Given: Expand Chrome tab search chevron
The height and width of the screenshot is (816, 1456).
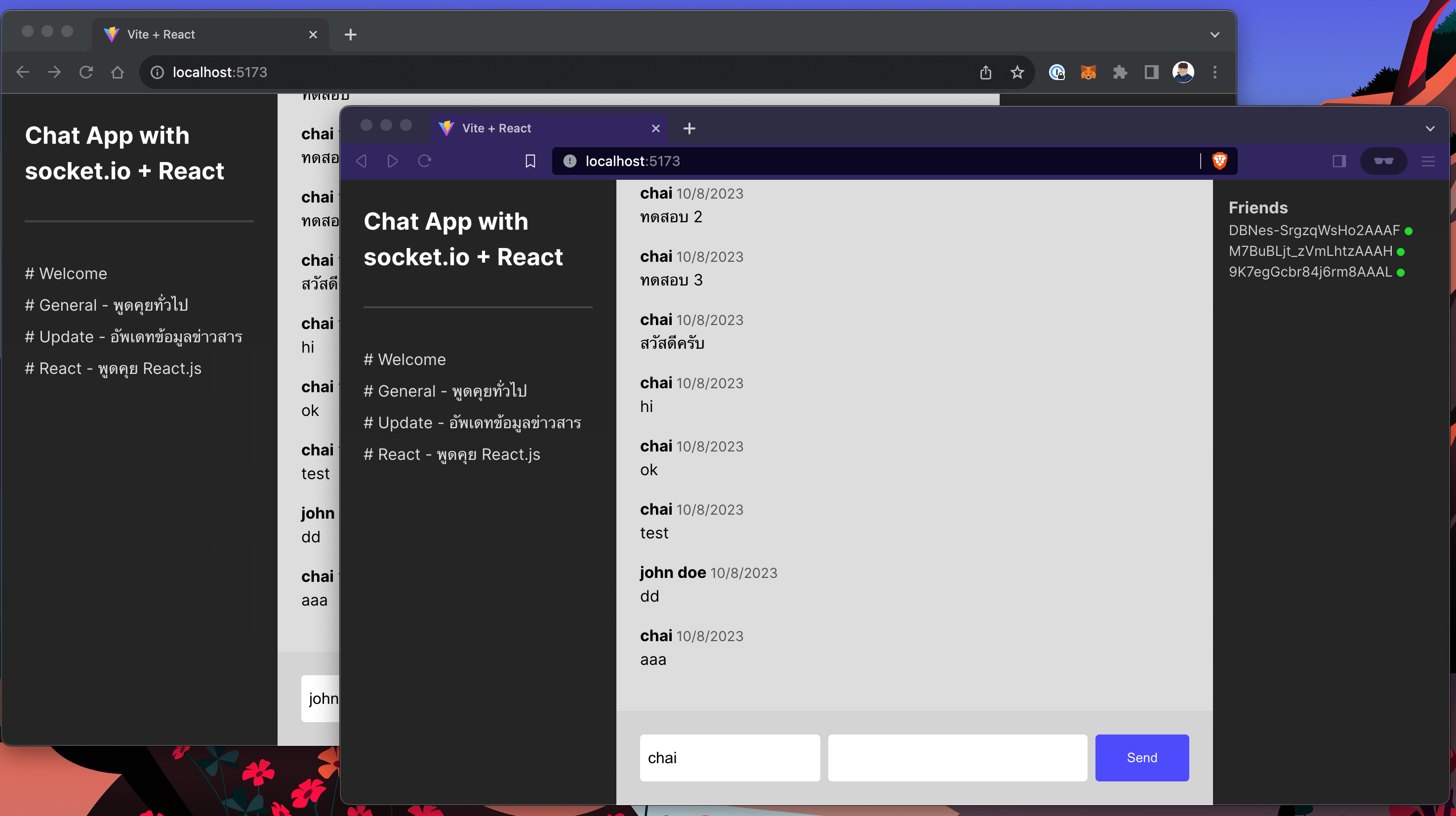Looking at the screenshot, I should (x=1214, y=35).
